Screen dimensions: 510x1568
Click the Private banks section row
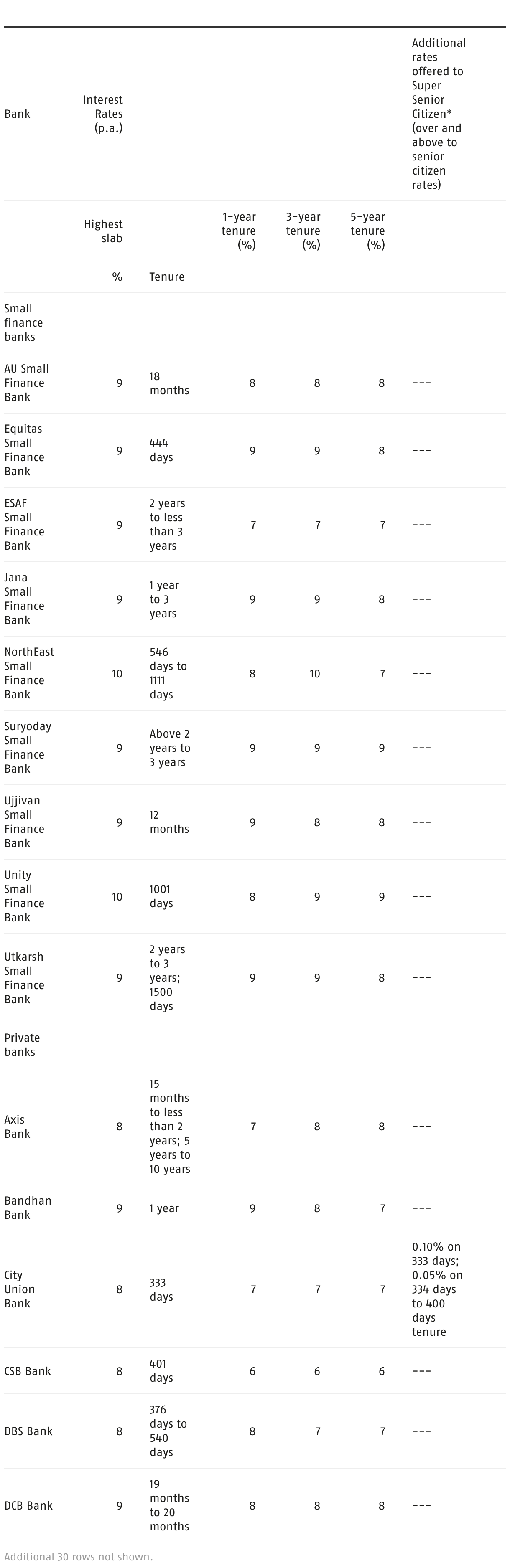point(22,1045)
